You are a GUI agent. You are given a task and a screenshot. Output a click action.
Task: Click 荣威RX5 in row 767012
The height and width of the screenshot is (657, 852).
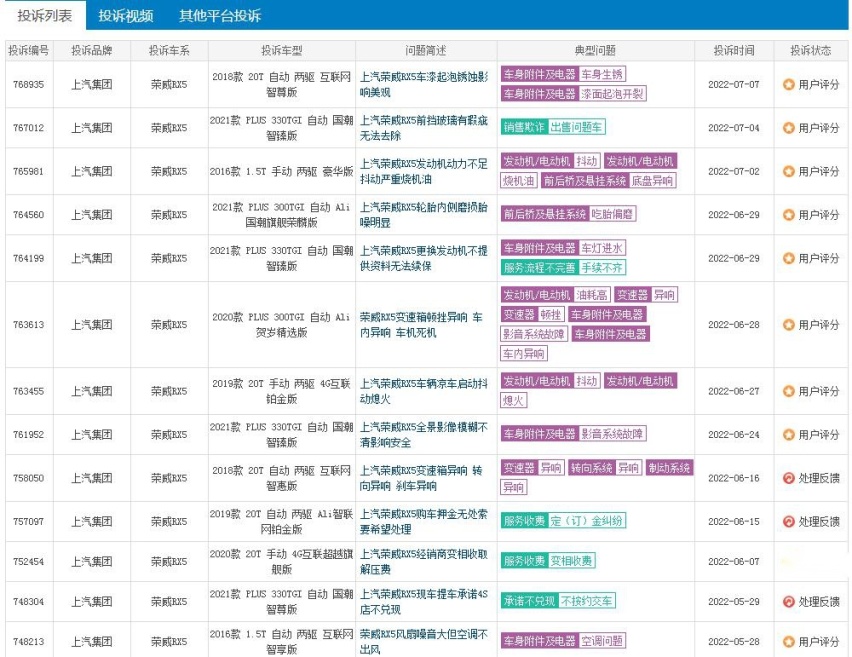[x=169, y=128]
